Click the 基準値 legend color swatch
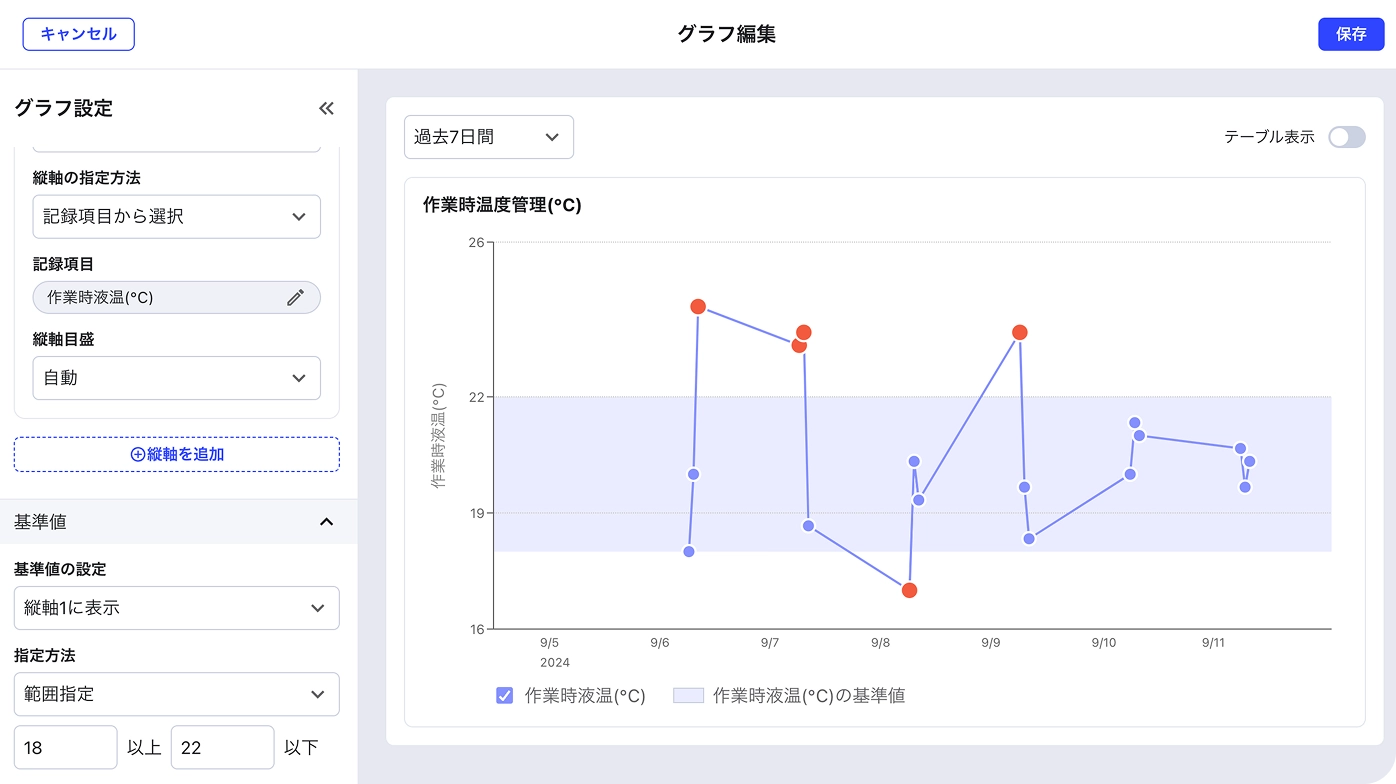 click(688, 696)
